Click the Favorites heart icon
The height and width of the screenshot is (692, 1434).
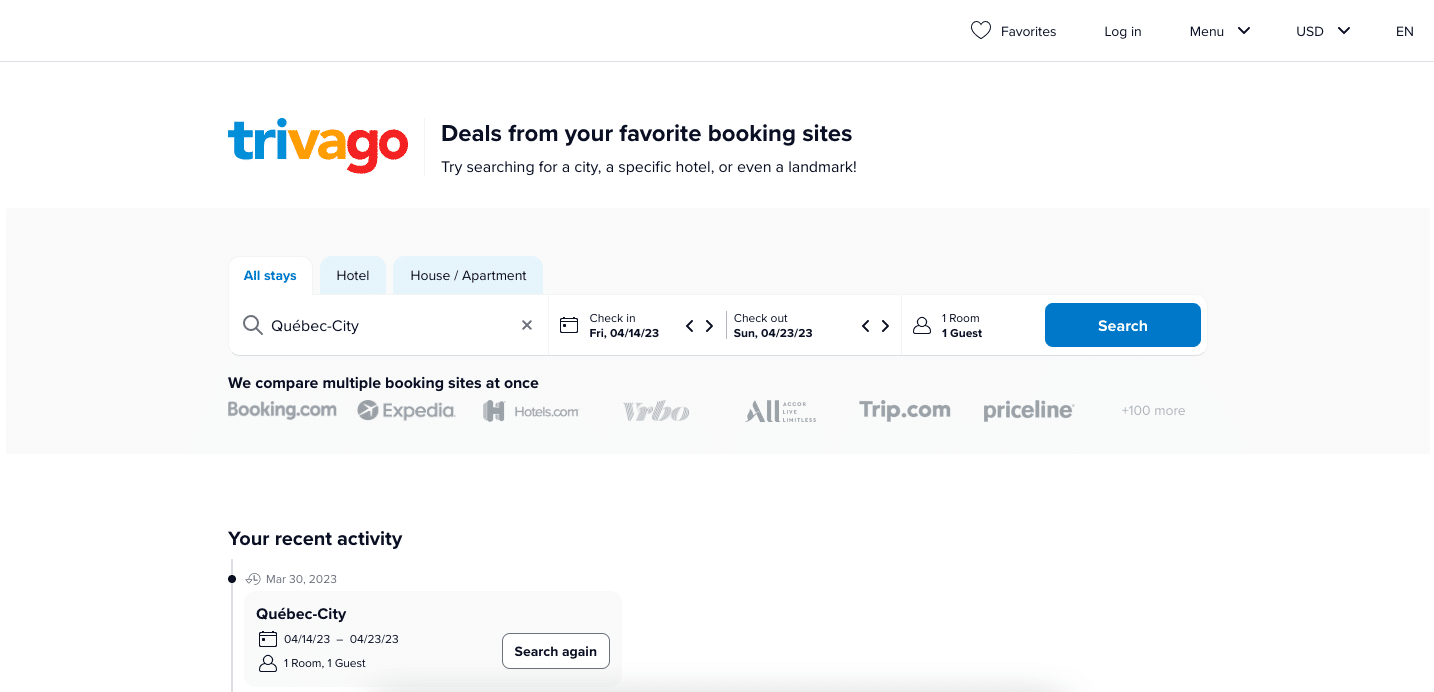pos(981,30)
